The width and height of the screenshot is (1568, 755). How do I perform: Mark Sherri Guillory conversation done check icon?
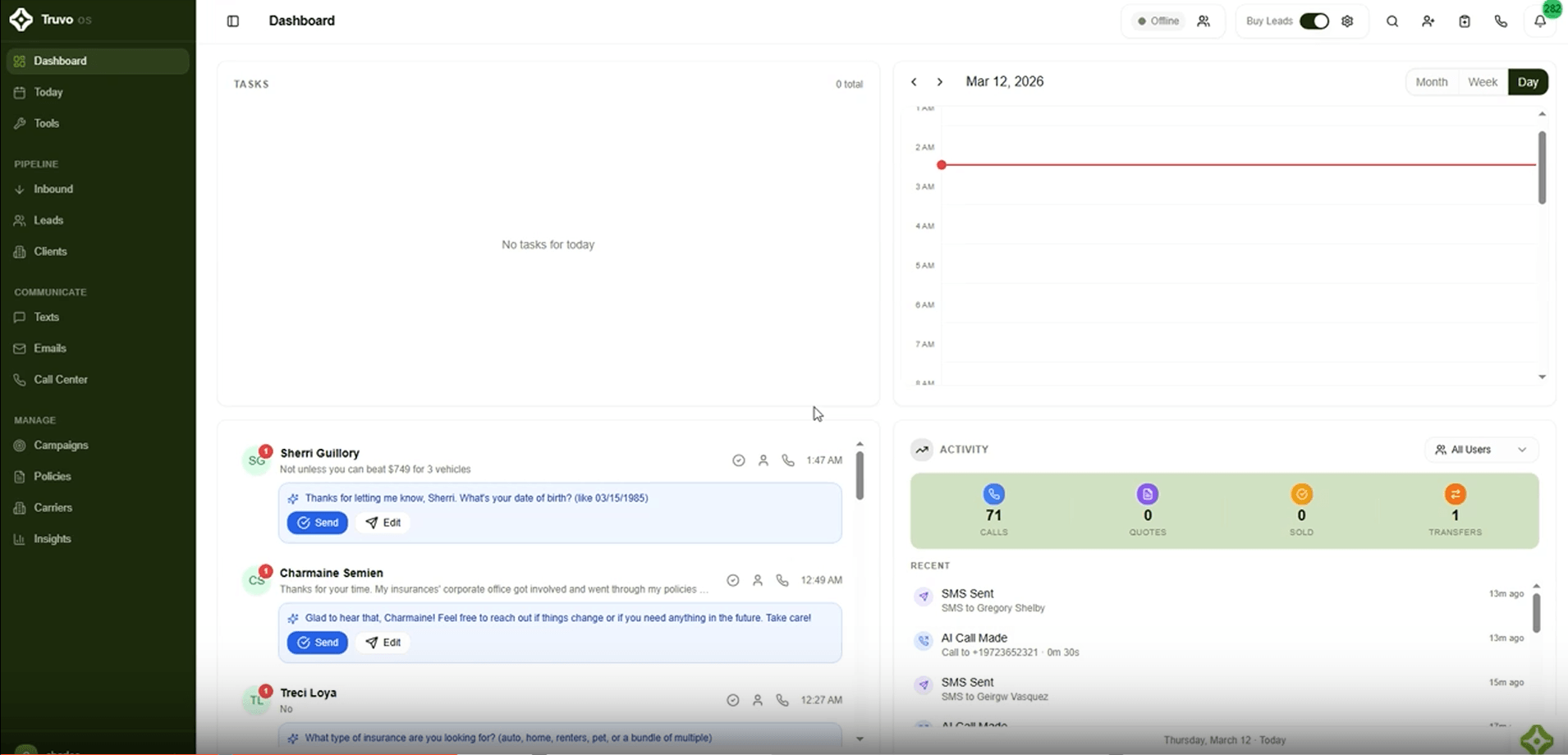click(739, 460)
